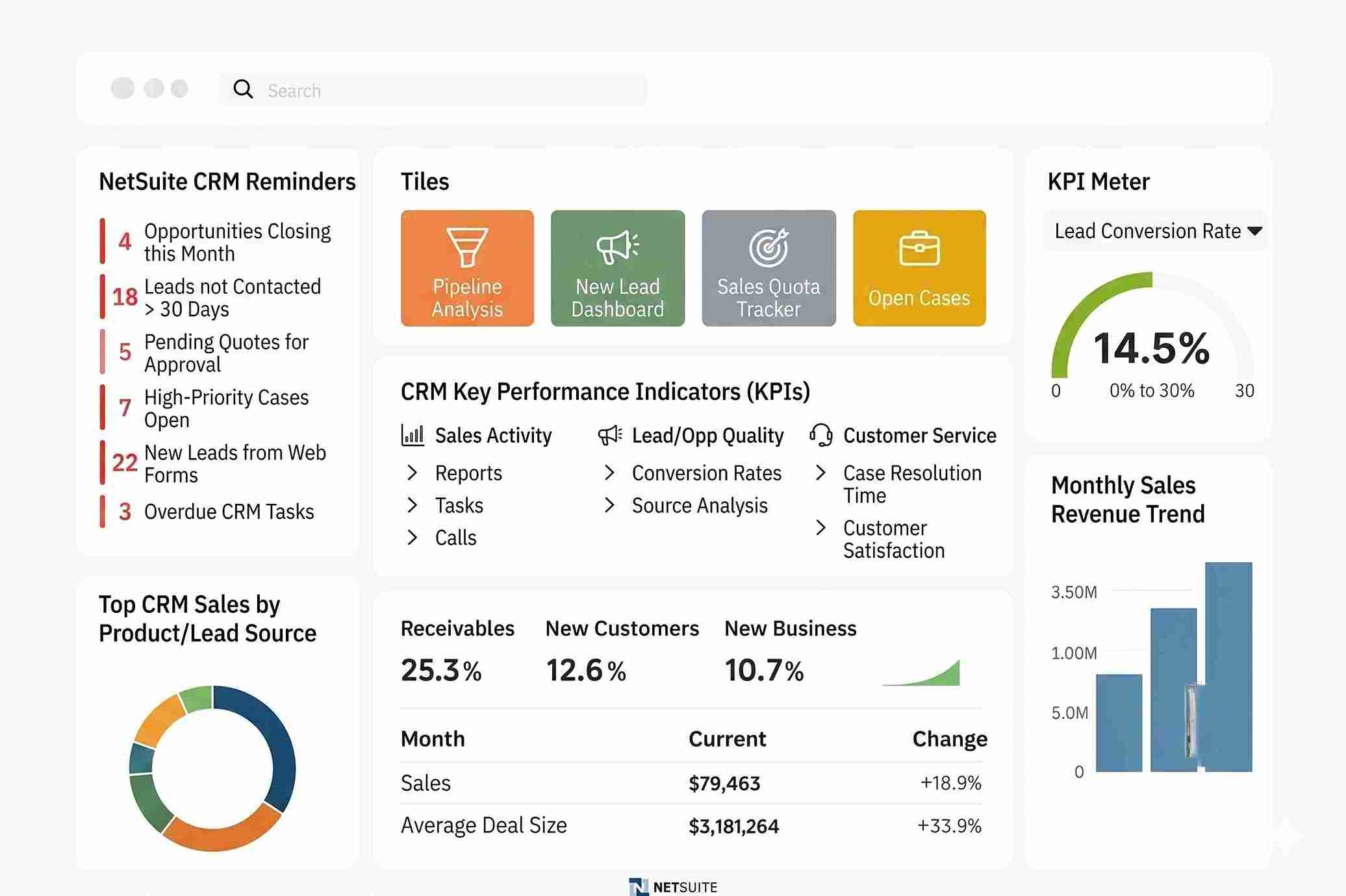The image size is (1346, 896).
Task: Click the bar chart icon beside Sales Activity
Action: point(413,435)
